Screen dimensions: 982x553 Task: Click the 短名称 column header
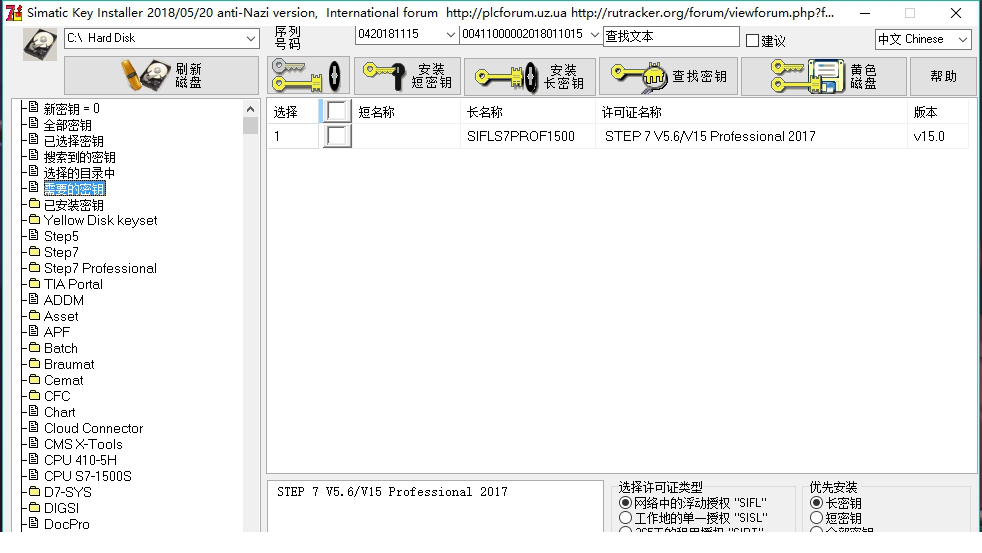[406, 112]
